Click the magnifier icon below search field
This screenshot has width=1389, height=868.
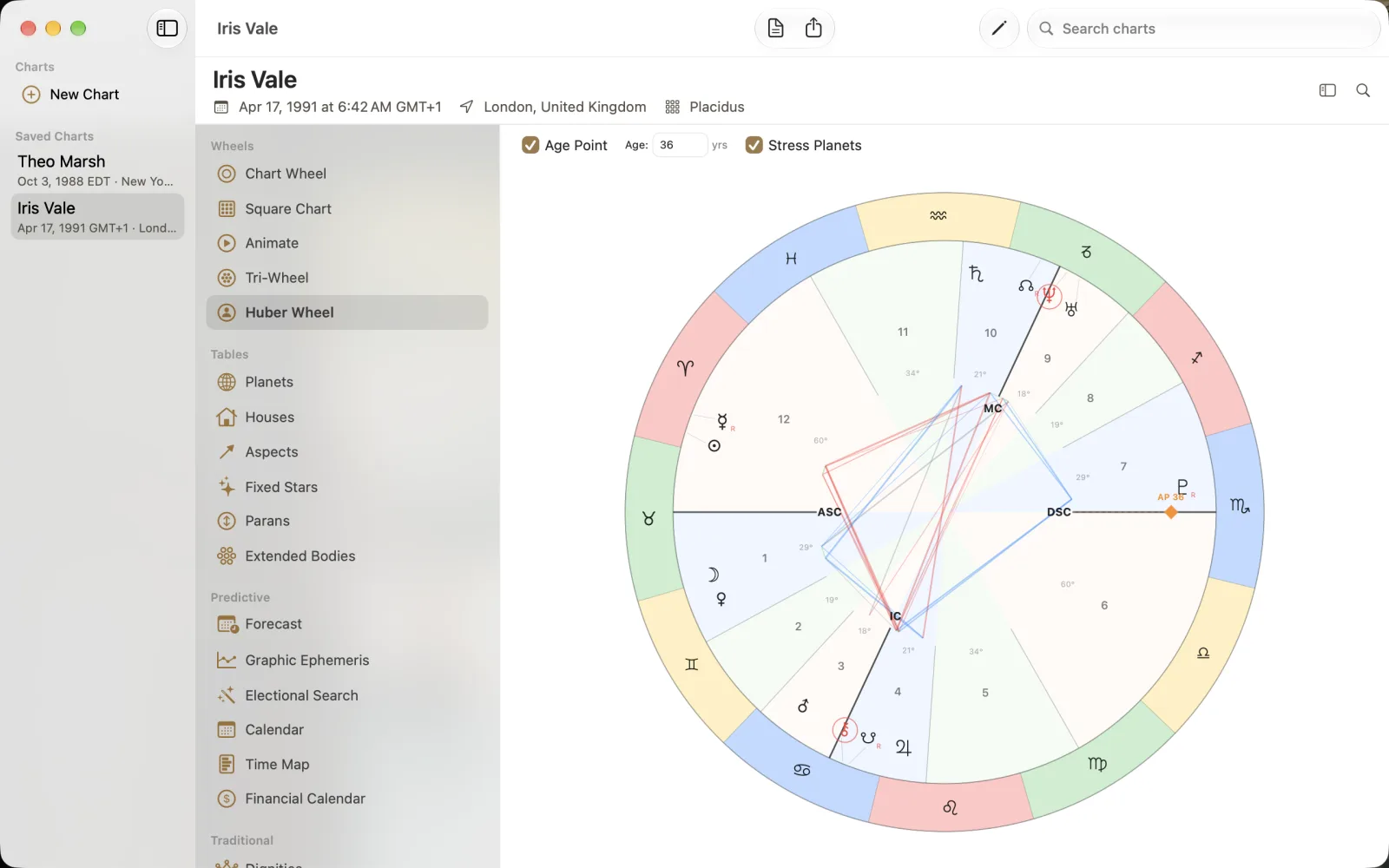[1363, 90]
